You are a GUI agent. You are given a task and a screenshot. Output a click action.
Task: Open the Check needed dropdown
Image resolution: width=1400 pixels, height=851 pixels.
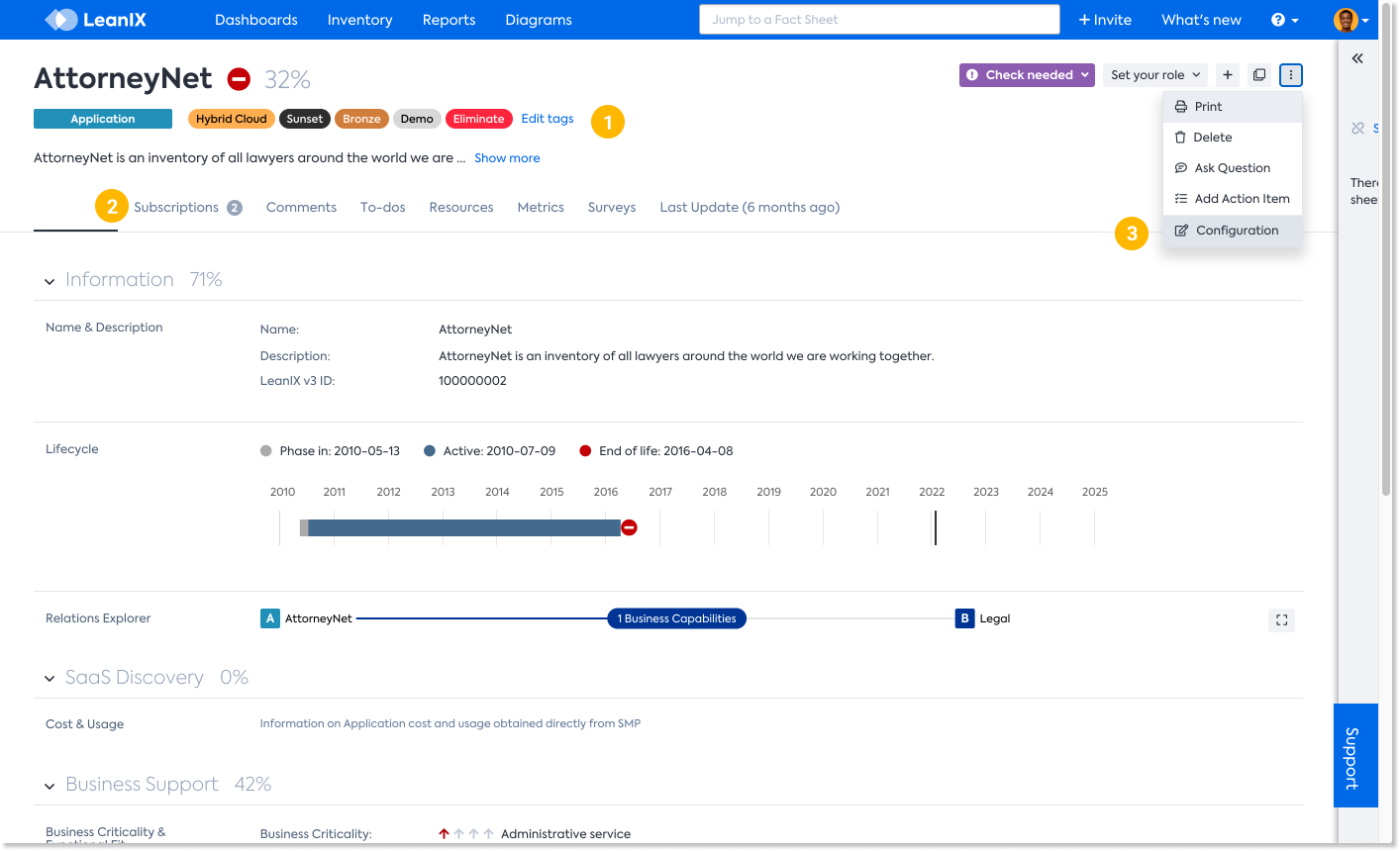(x=1027, y=75)
